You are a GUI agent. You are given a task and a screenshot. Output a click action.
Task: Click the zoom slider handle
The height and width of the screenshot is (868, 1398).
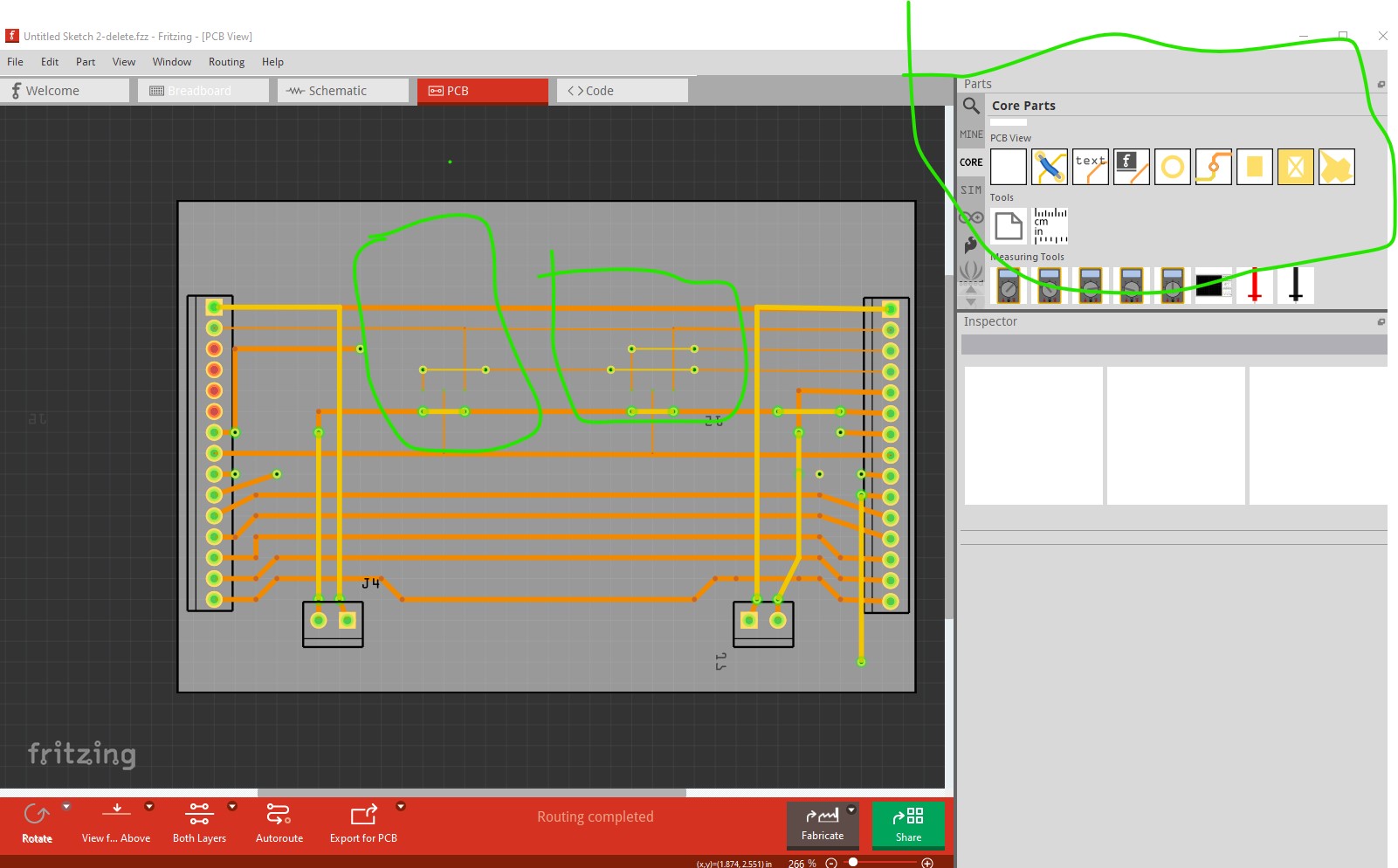(853, 863)
